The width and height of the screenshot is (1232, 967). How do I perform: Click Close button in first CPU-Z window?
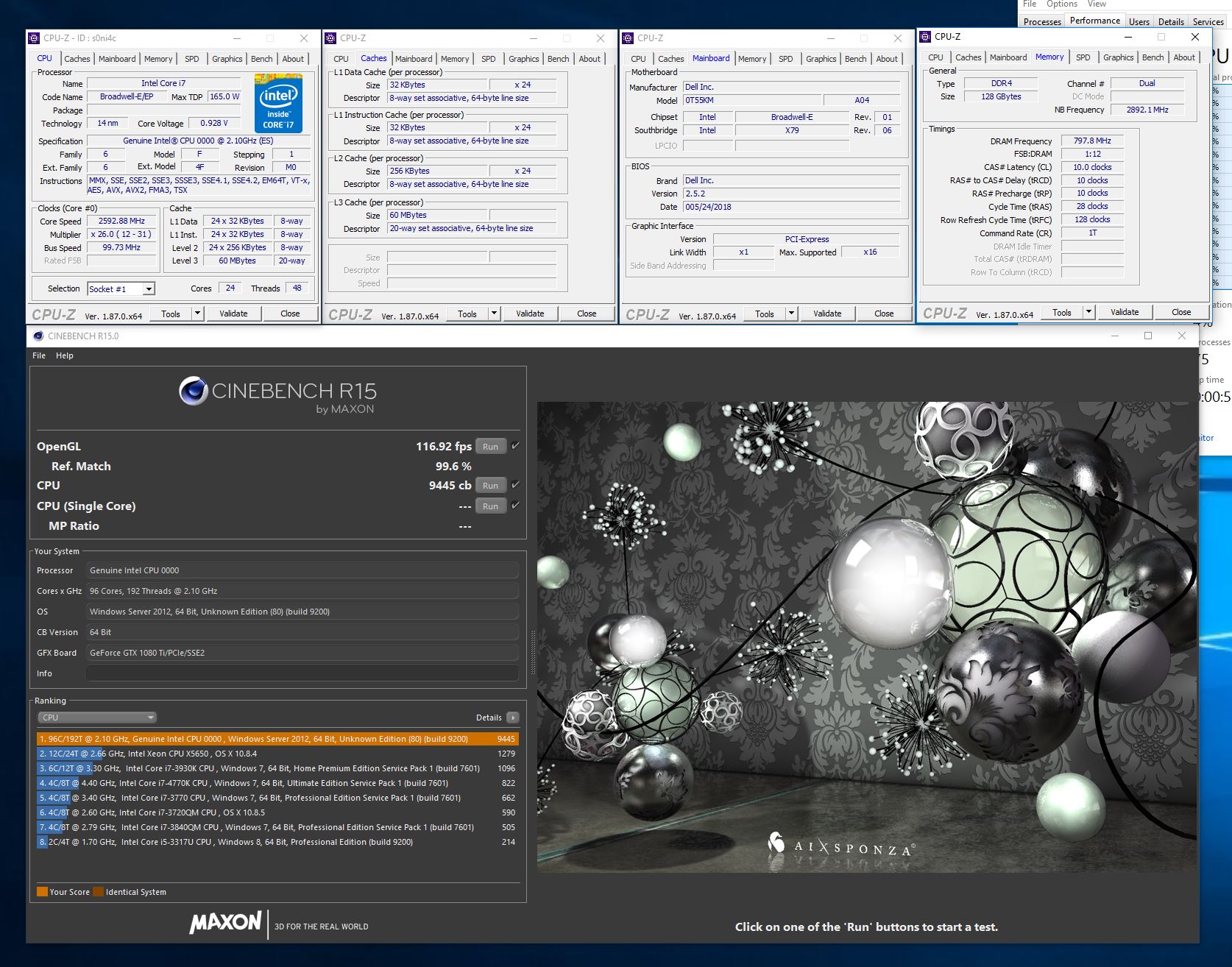tap(290, 314)
